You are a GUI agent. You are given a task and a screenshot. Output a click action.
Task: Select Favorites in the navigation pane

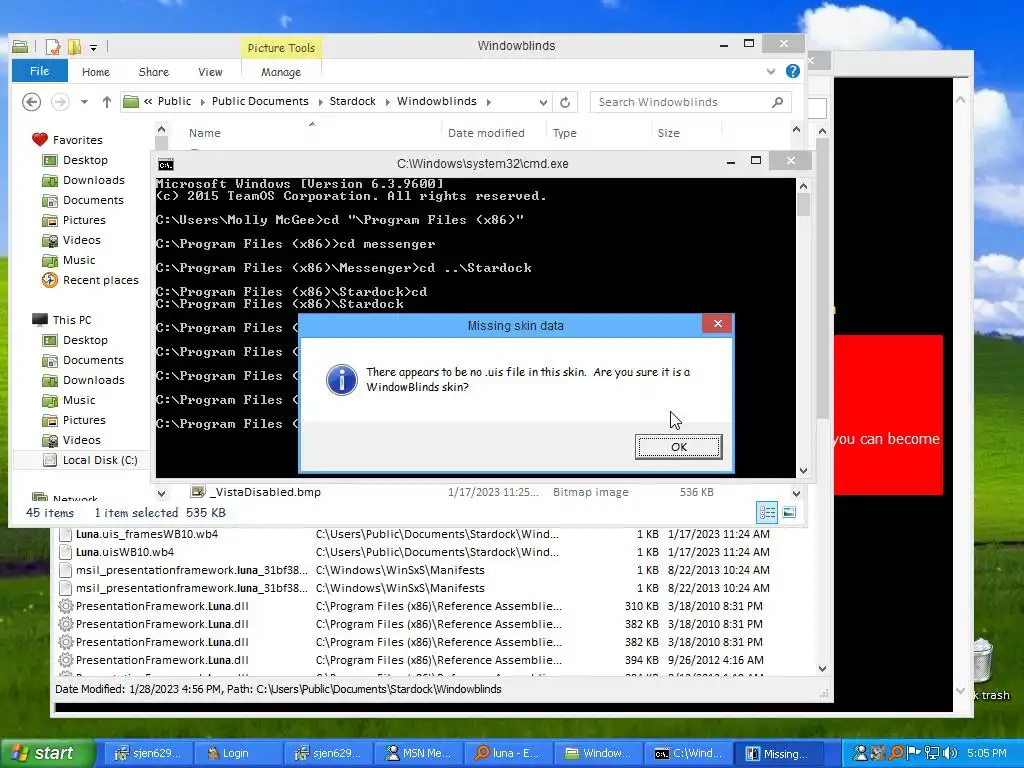point(77,140)
